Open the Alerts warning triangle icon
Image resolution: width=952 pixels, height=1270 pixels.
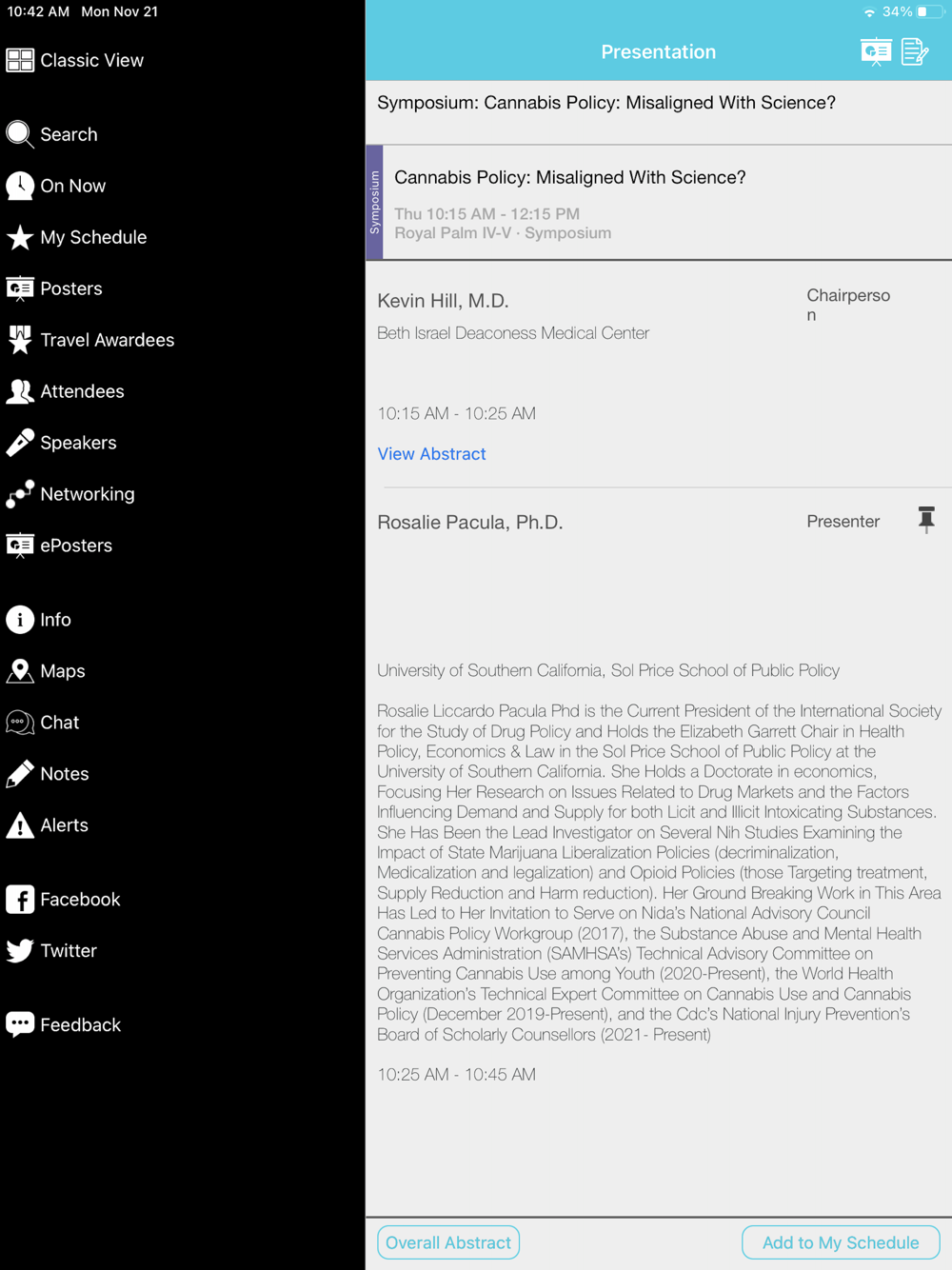(x=20, y=825)
